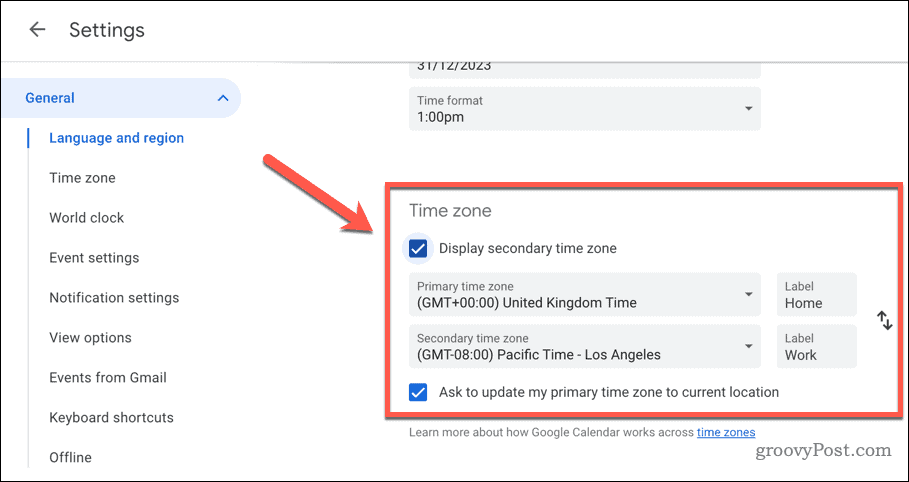Select Events from Gmail
The image size is (909, 482).
pyautogui.click(x=108, y=378)
